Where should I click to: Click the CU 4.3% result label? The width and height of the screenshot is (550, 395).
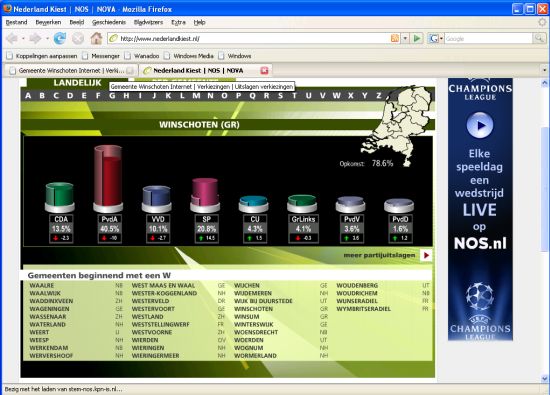(x=255, y=229)
